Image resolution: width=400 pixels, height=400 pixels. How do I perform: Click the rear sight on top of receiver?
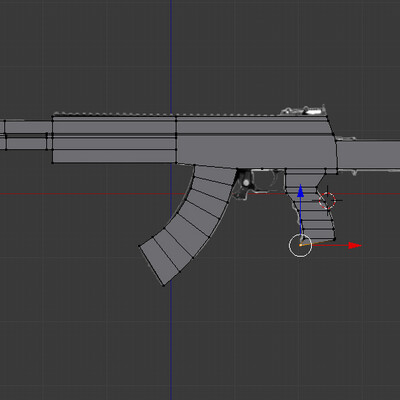click(304, 110)
